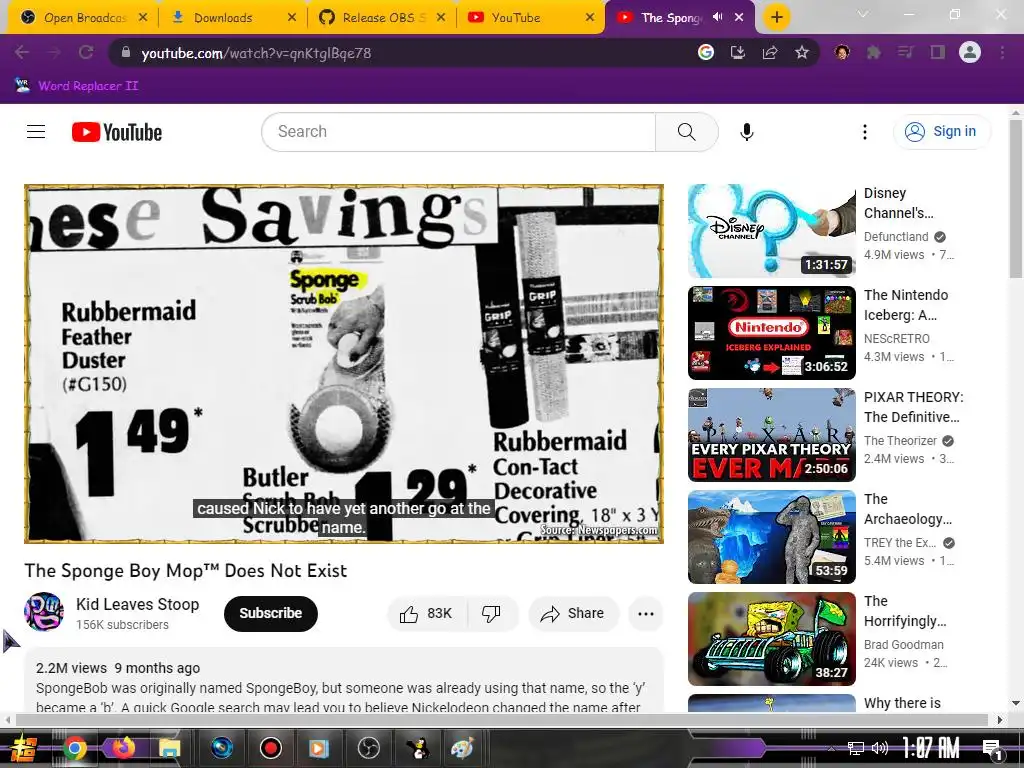Viewport: 1024px width, 768px height.
Task: Close the Release OBS tab
Action: (x=441, y=18)
